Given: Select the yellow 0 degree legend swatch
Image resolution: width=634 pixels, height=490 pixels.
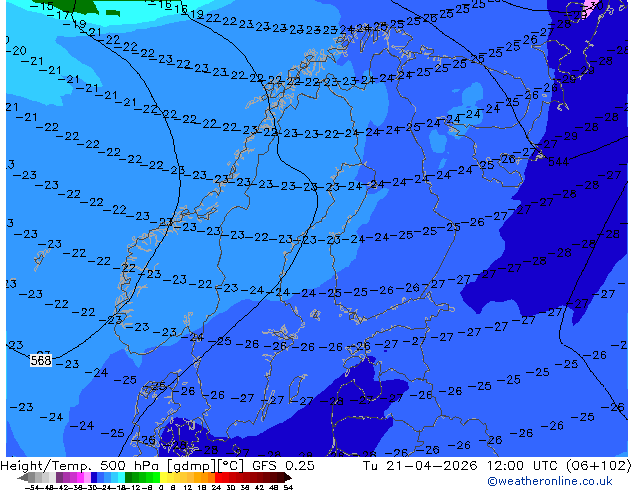Looking at the screenshot, I should click(163, 478).
